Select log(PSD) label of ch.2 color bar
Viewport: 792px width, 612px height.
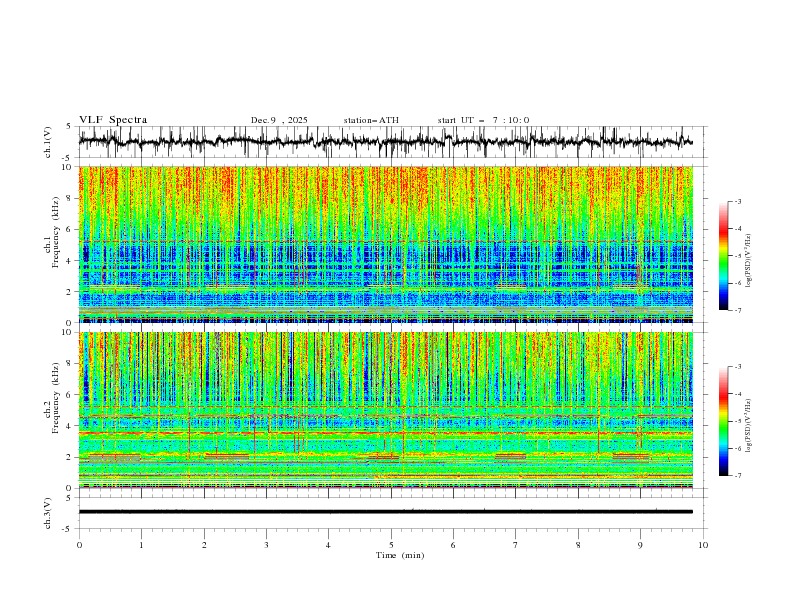pos(748,425)
